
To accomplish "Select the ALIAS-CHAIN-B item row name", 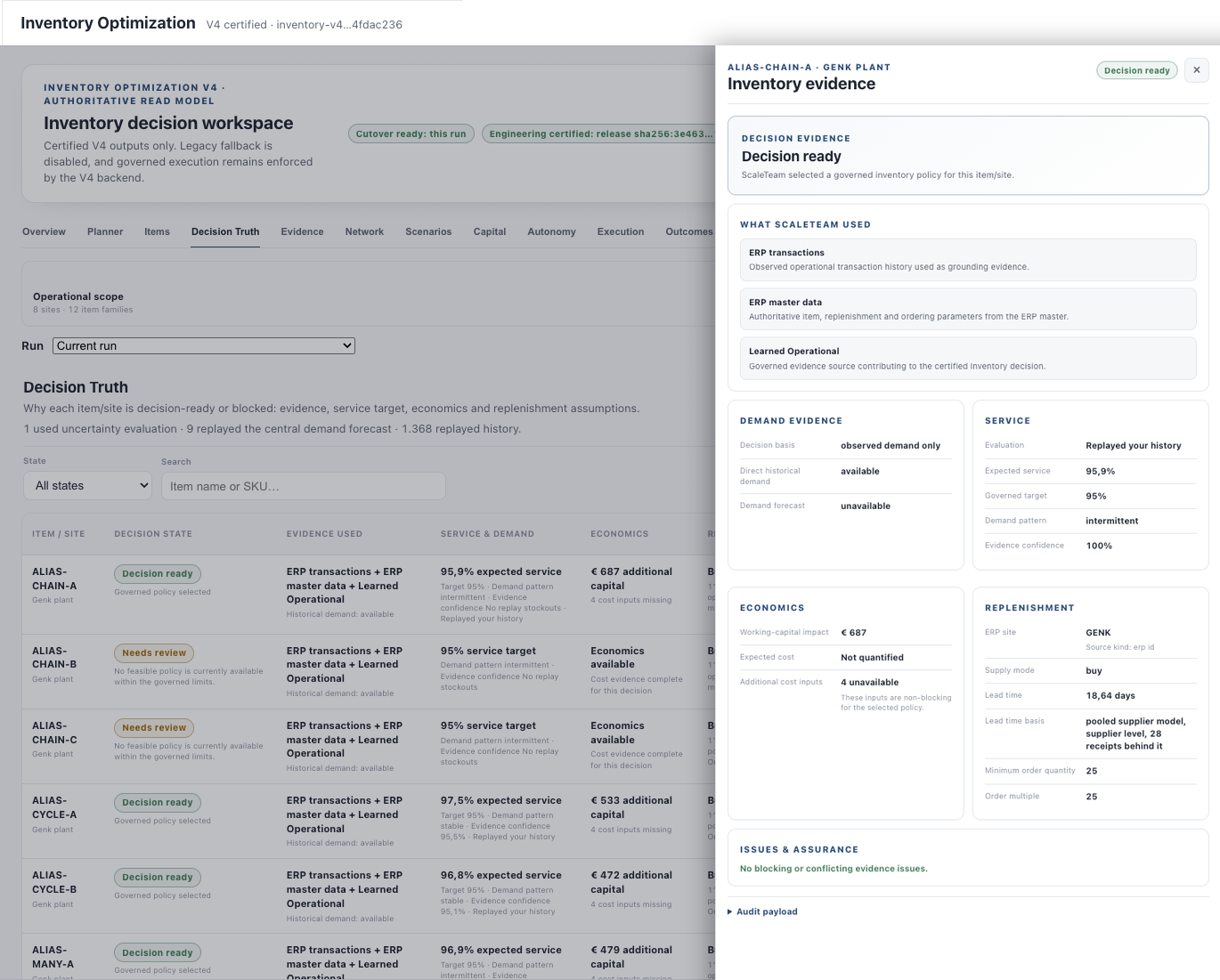I will click(54, 658).
